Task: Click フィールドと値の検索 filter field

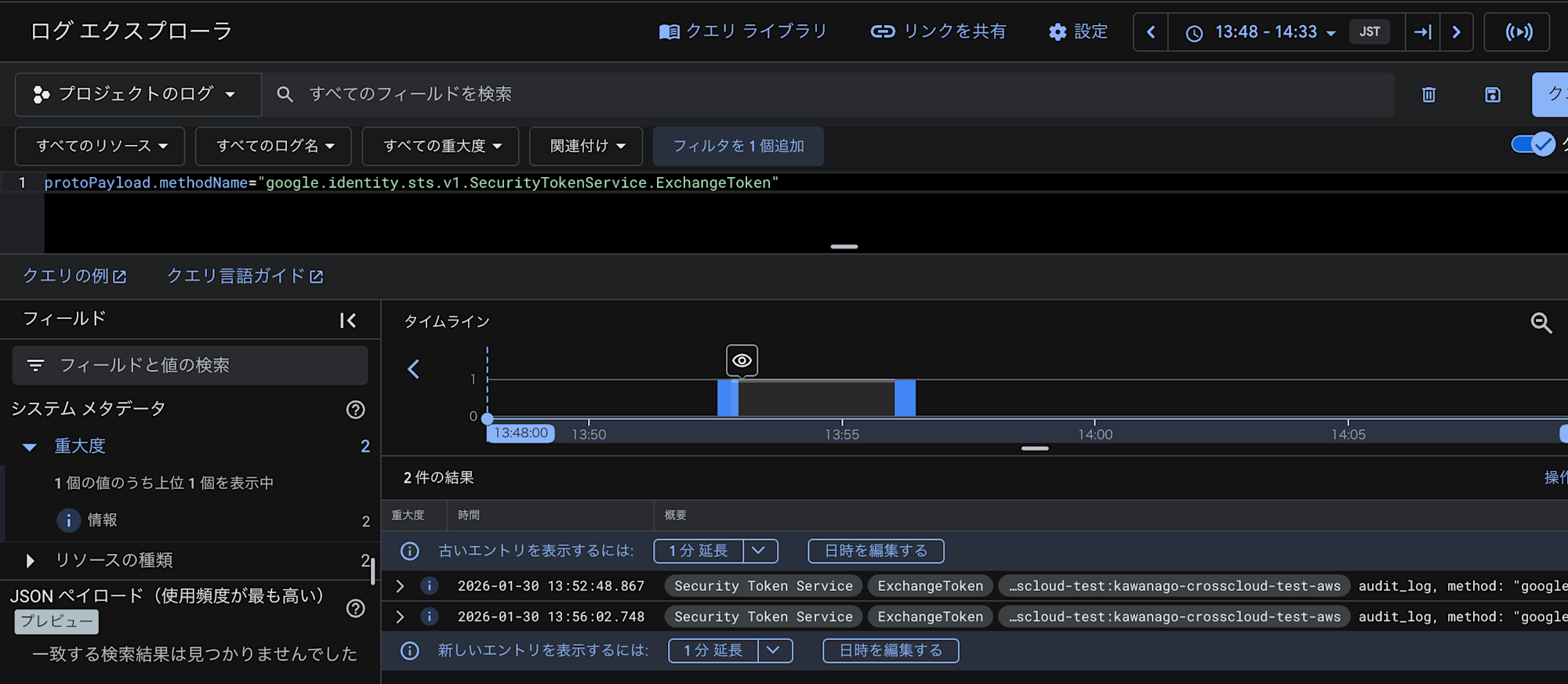Action: (191, 365)
